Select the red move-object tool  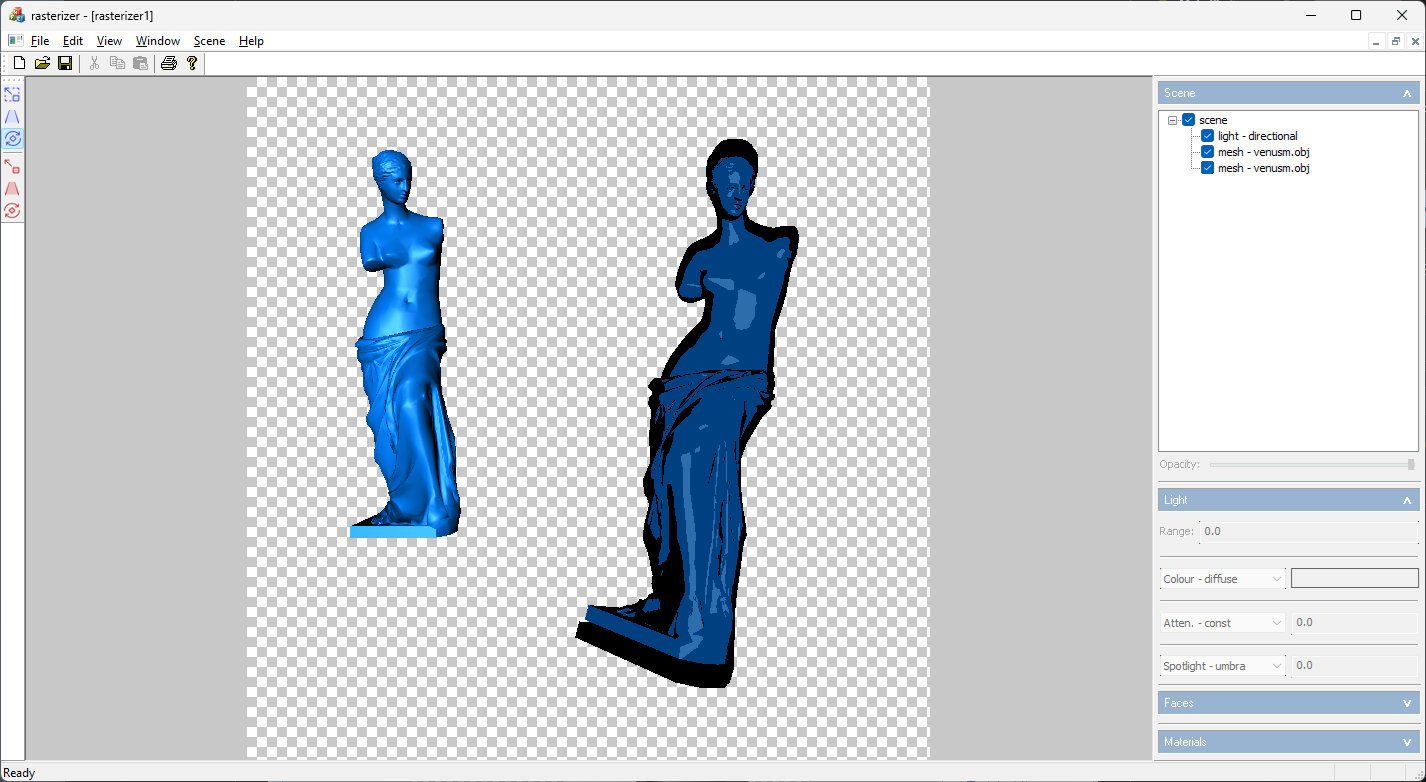tap(12, 166)
